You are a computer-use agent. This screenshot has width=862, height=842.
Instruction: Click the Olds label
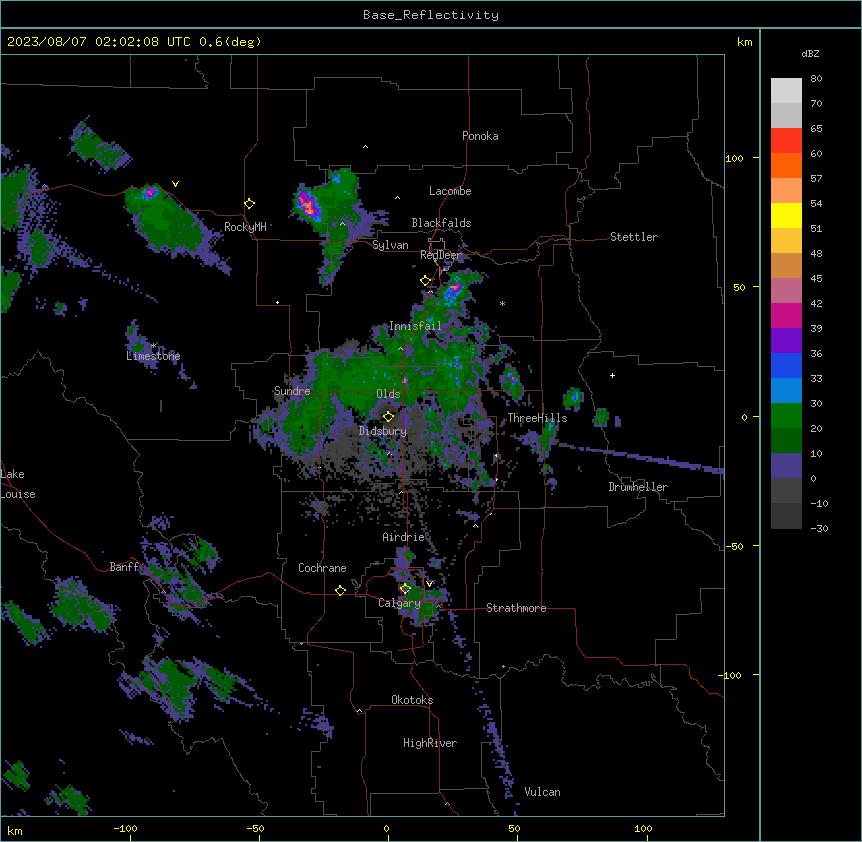pos(388,394)
